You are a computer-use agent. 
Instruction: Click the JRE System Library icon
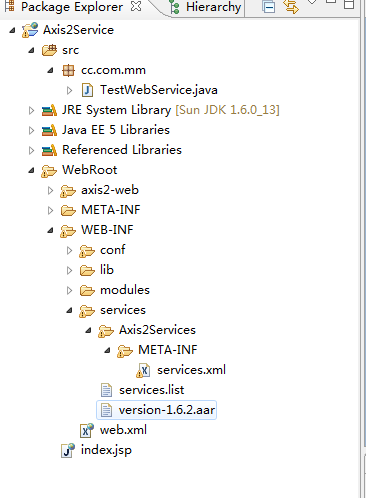coord(49,110)
